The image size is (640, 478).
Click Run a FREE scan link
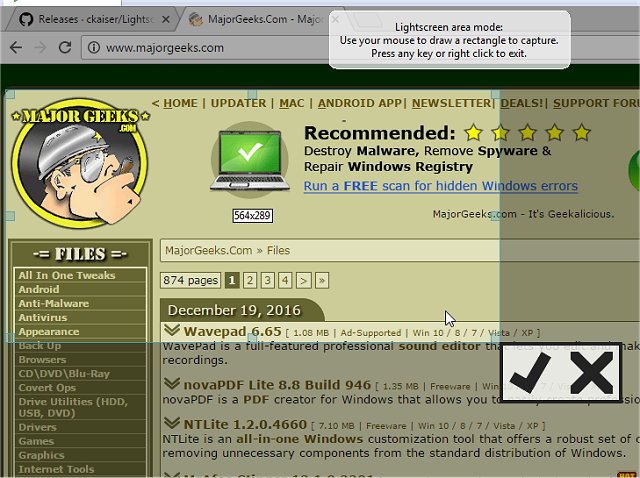tap(440, 186)
